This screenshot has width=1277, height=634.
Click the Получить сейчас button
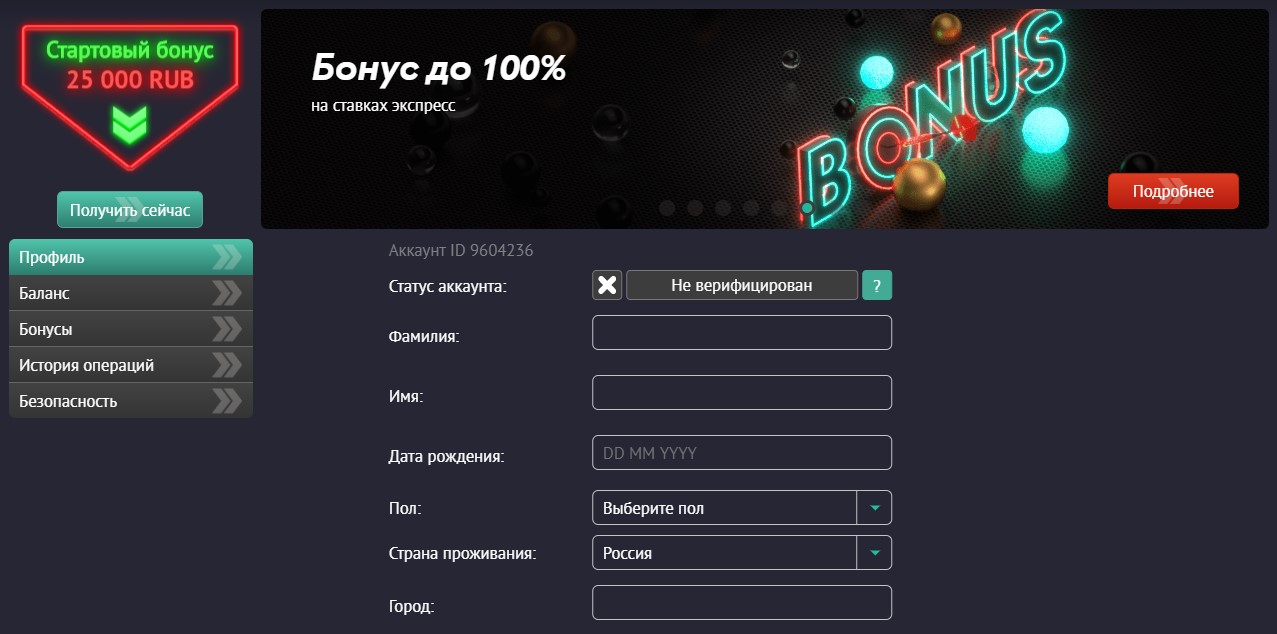[x=129, y=209]
